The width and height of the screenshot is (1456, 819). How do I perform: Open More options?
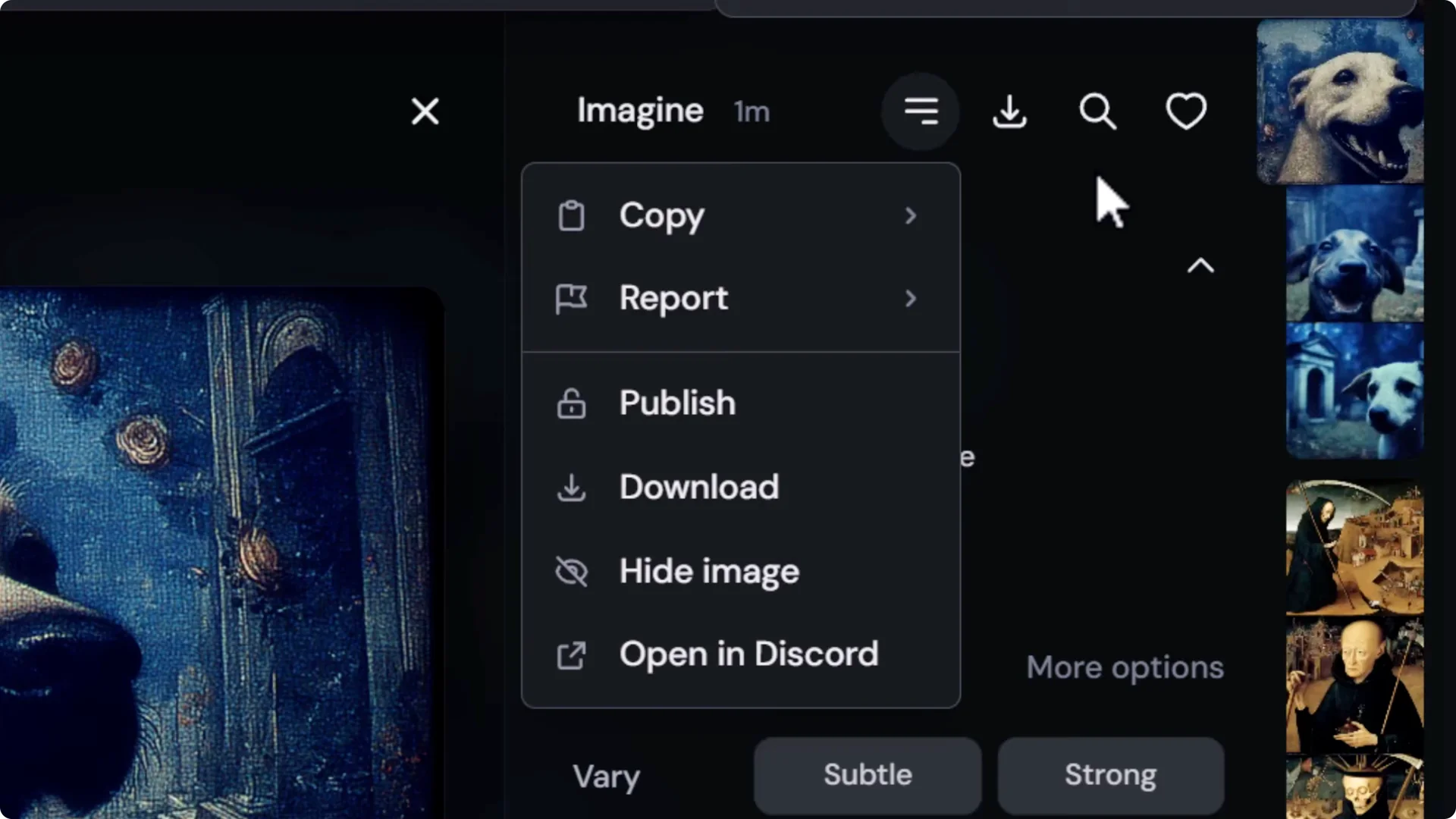[1125, 668]
